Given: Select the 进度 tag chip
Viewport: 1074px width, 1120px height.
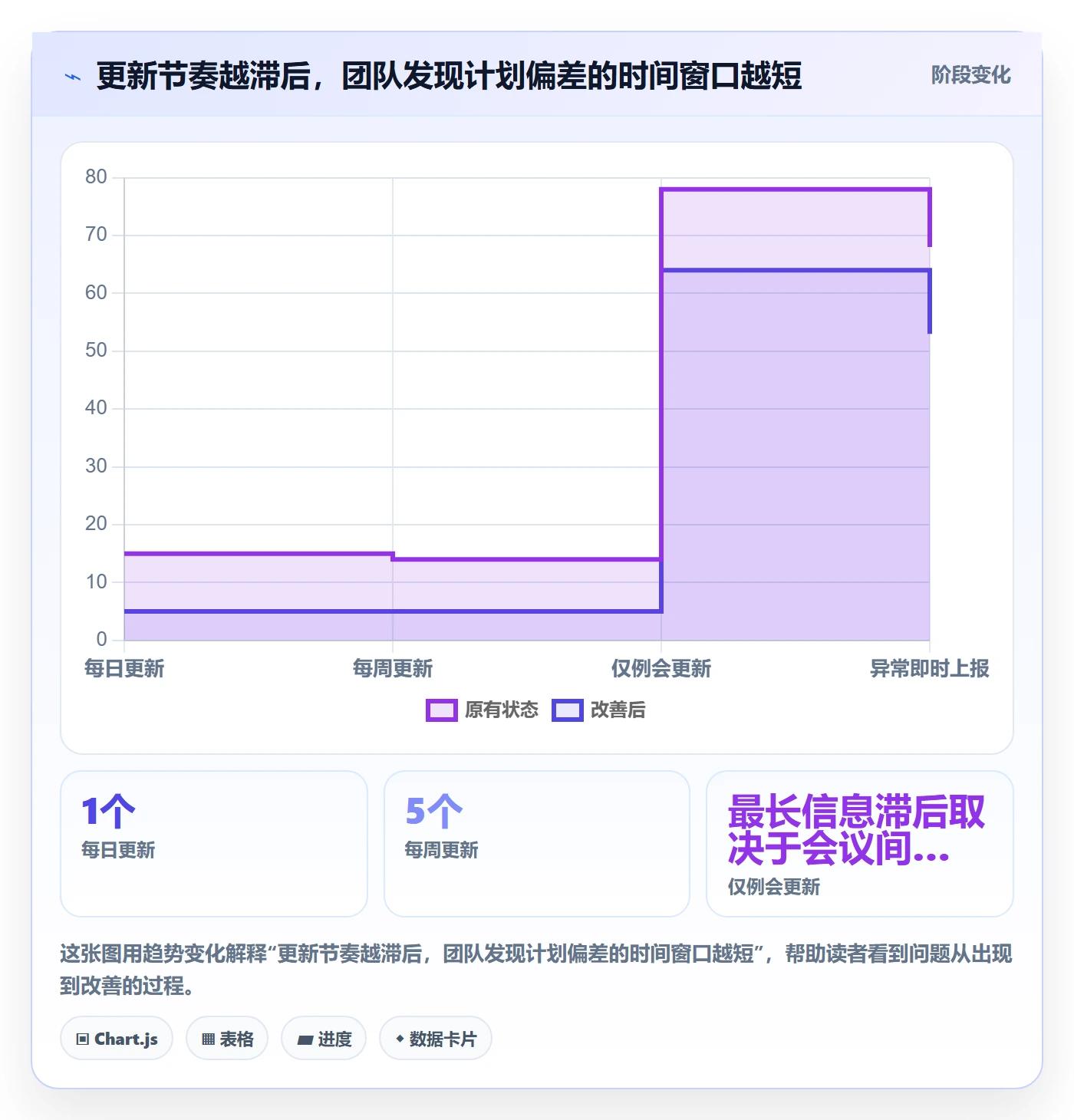Looking at the screenshot, I should click(324, 1039).
